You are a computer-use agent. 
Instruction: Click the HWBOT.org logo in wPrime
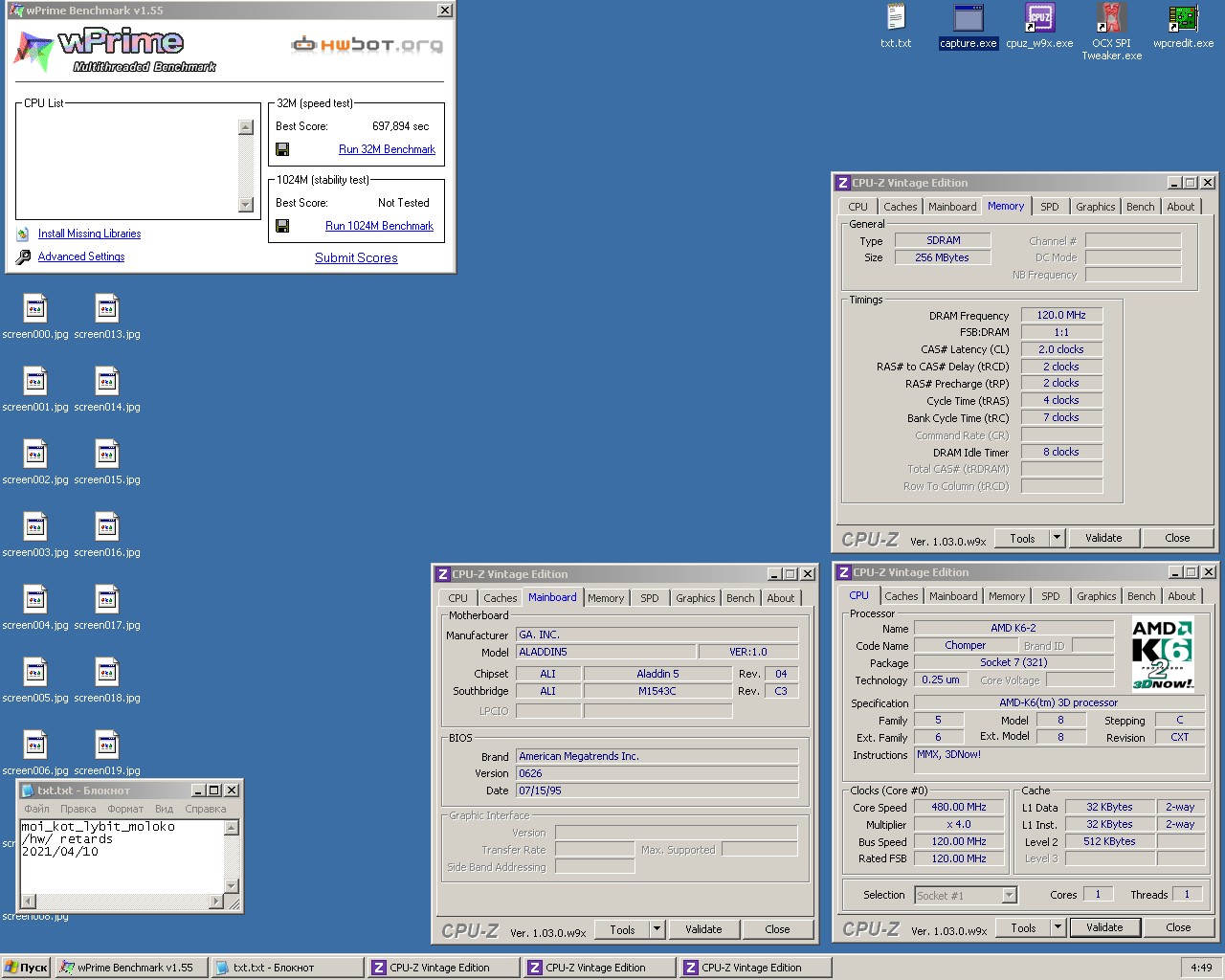[x=367, y=44]
